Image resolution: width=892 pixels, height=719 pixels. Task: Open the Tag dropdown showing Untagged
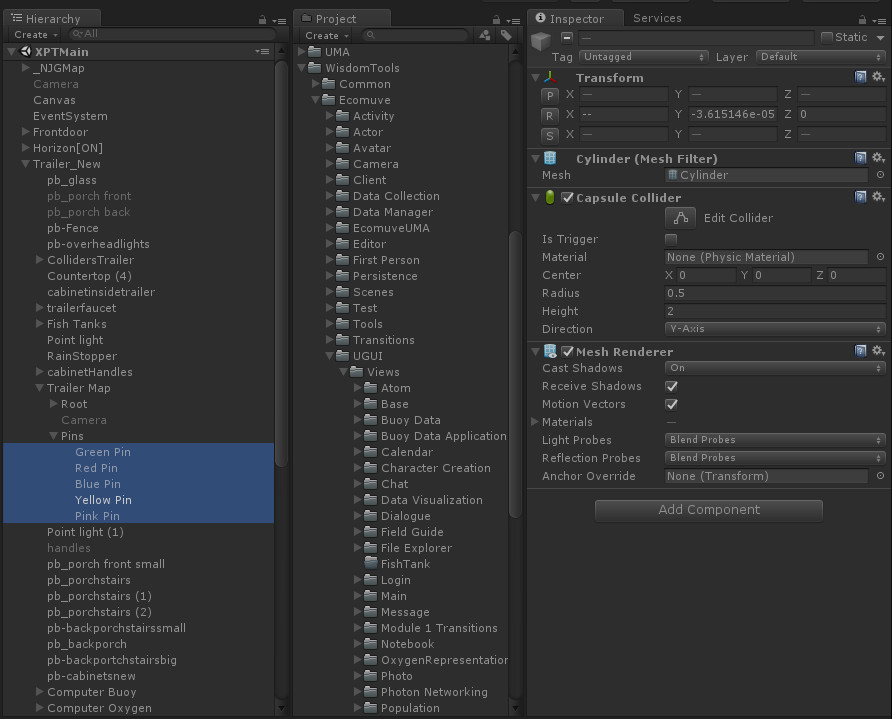(643, 57)
